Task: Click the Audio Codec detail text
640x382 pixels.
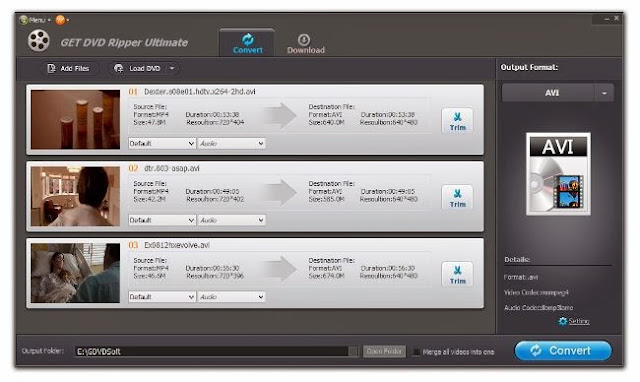Action: coord(538,307)
